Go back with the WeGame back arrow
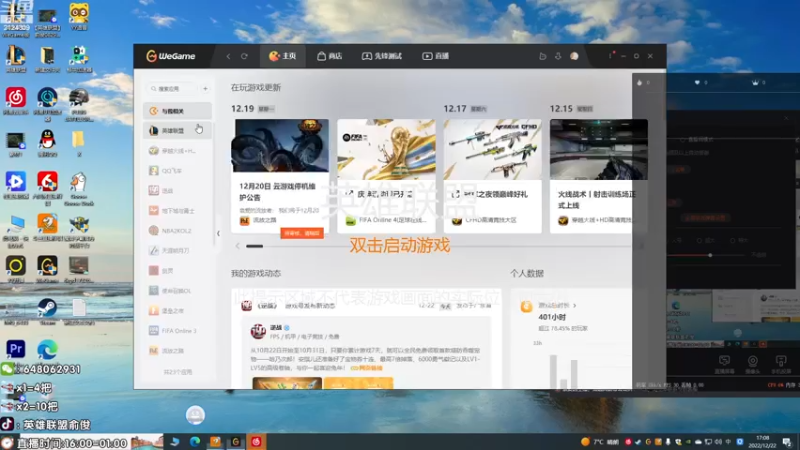This screenshot has width=800, height=450. pyautogui.click(x=229, y=56)
